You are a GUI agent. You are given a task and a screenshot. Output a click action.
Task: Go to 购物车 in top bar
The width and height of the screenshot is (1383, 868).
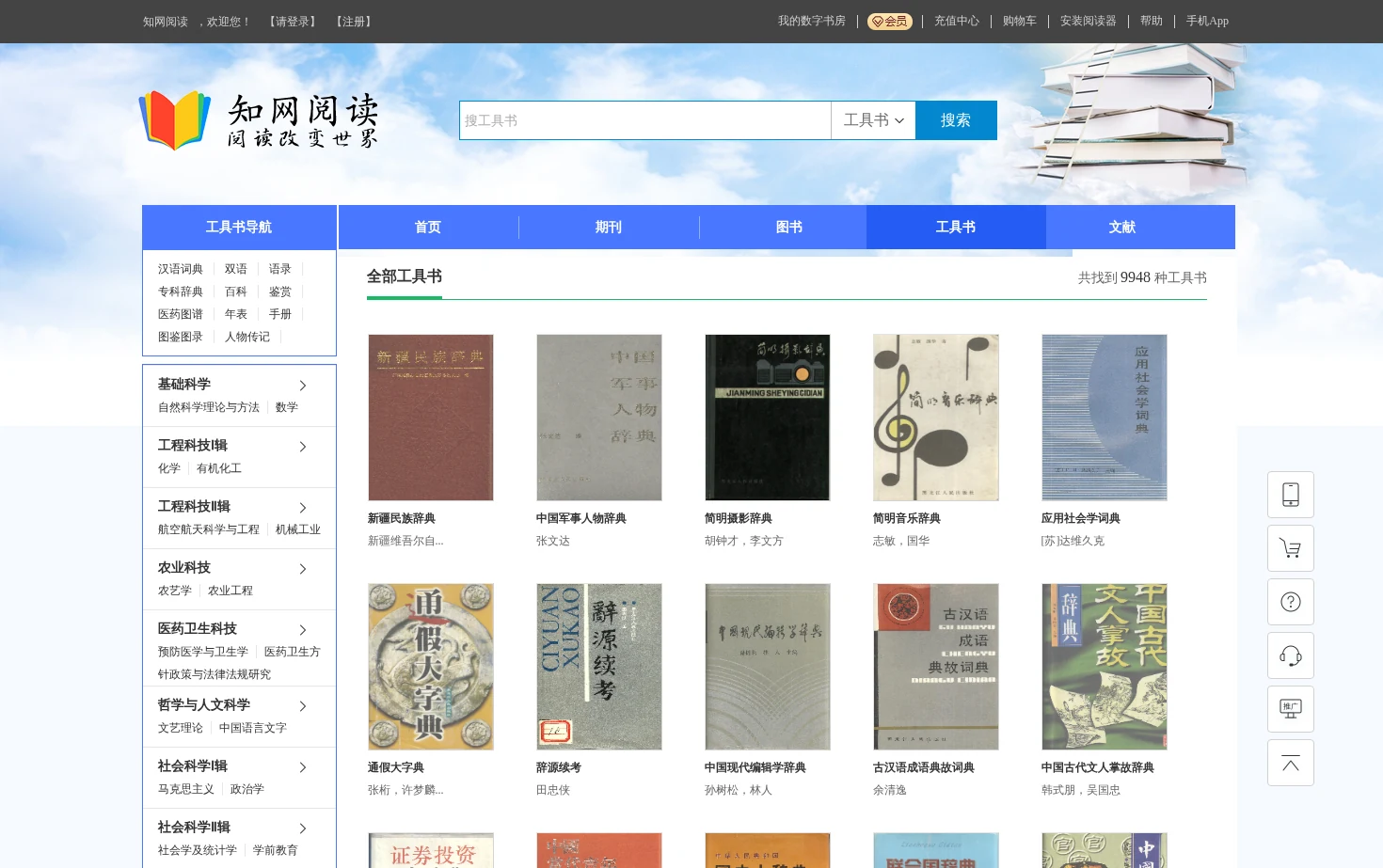1020,21
